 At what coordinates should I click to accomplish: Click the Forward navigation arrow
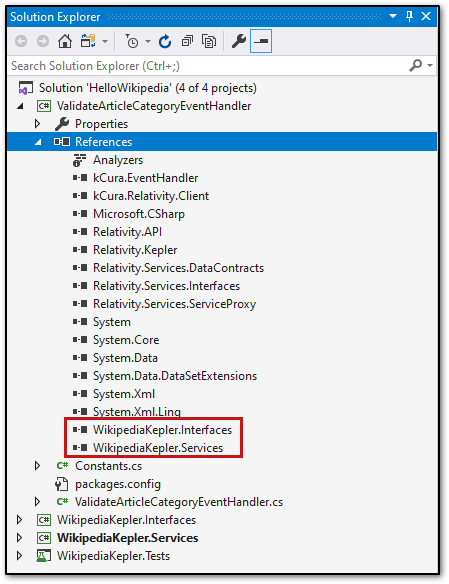[43, 41]
